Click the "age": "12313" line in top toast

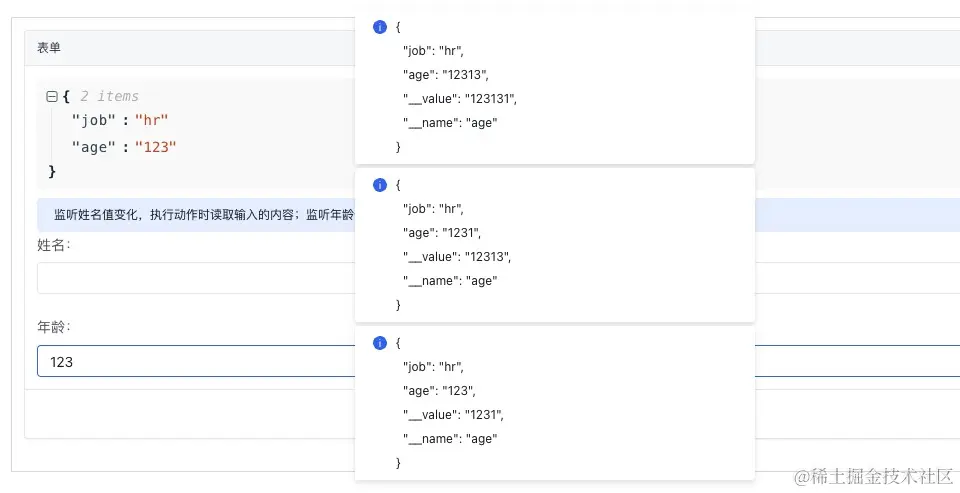(445, 74)
